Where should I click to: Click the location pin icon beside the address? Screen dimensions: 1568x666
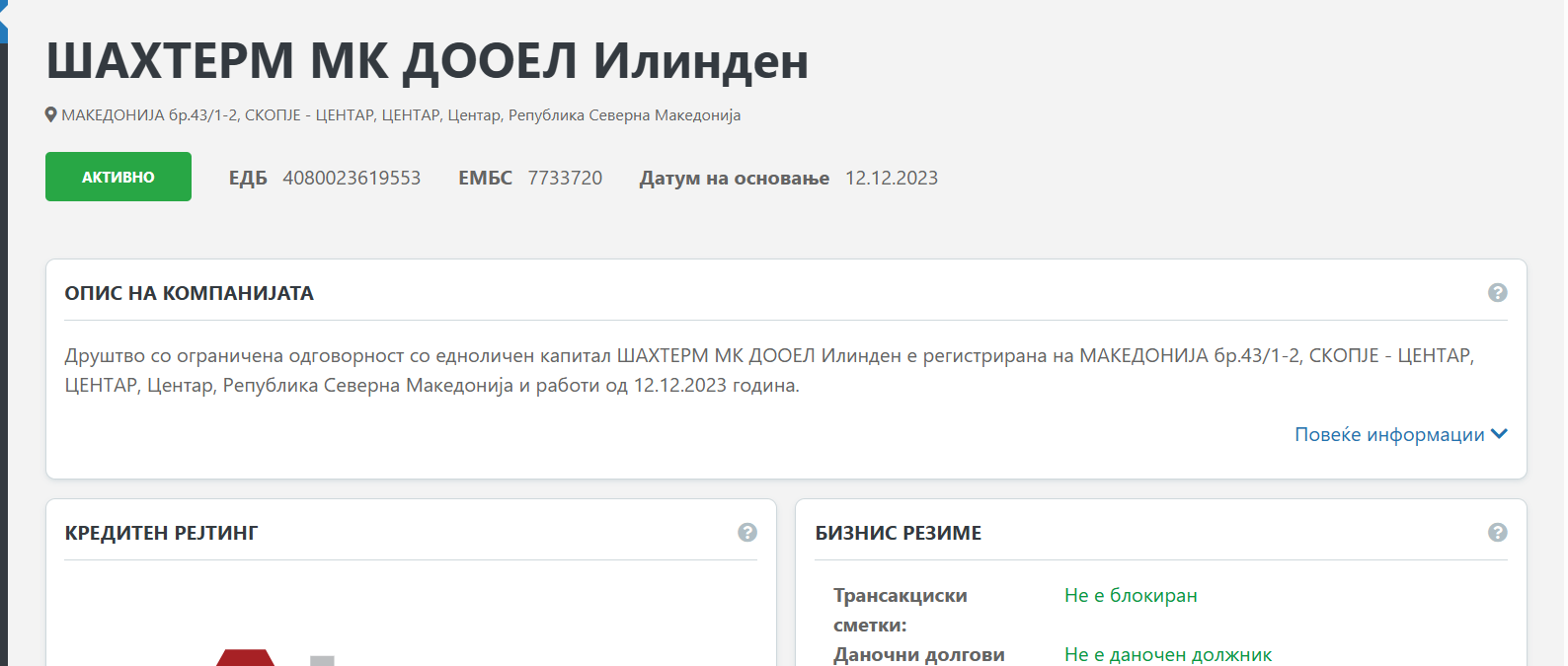click(51, 115)
